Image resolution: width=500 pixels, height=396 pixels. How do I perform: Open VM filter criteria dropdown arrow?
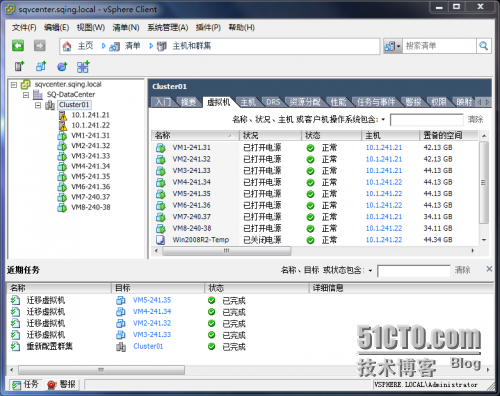pyautogui.click(x=383, y=120)
